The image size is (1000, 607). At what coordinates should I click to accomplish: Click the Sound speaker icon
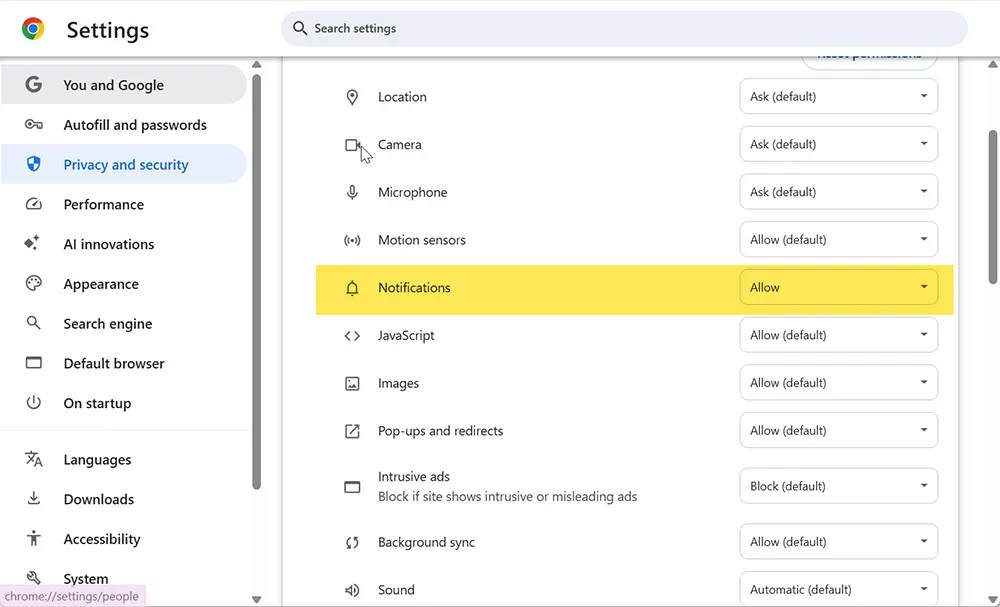pyautogui.click(x=352, y=589)
